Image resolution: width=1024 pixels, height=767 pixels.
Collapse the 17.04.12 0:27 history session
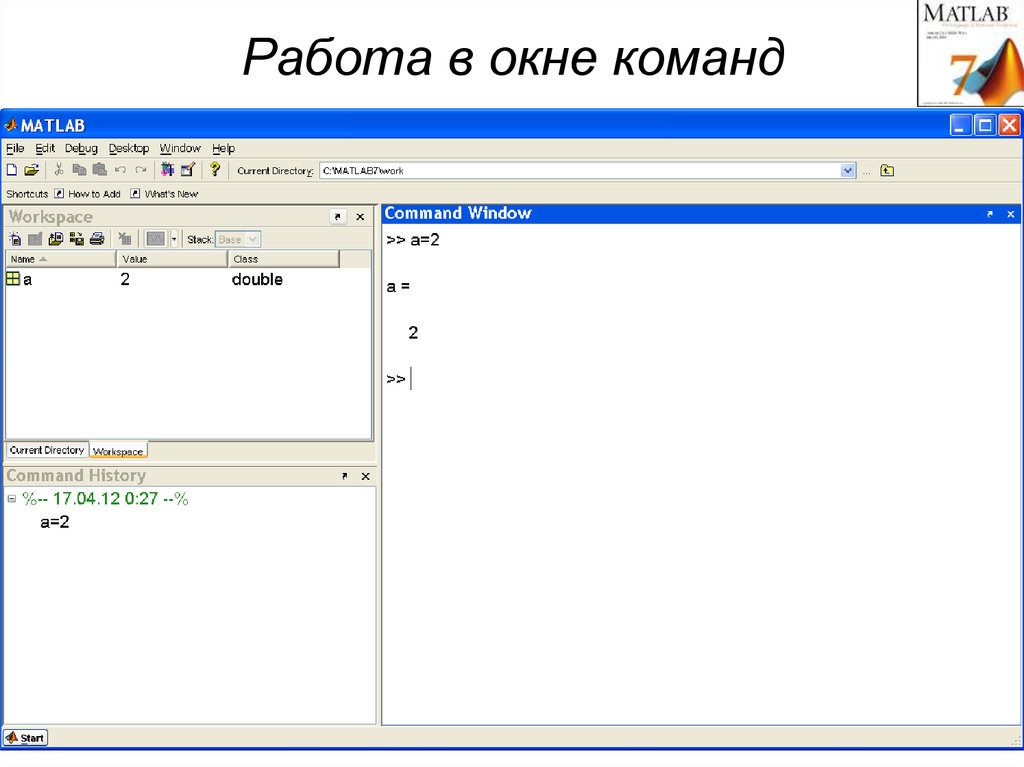click(12, 498)
